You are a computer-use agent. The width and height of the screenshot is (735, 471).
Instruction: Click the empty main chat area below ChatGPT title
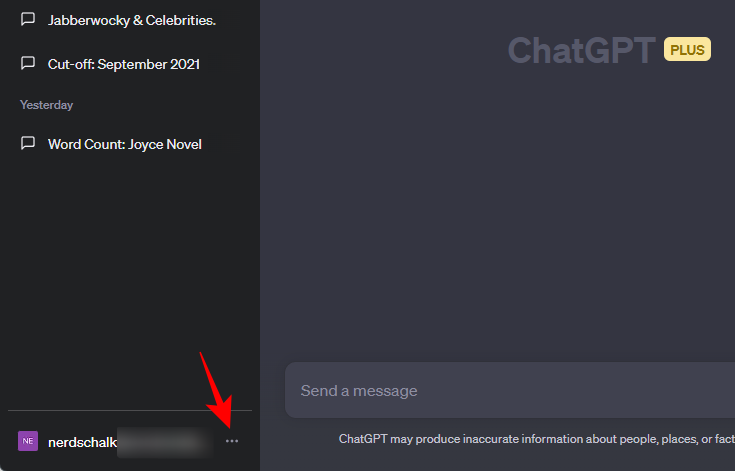pos(500,220)
